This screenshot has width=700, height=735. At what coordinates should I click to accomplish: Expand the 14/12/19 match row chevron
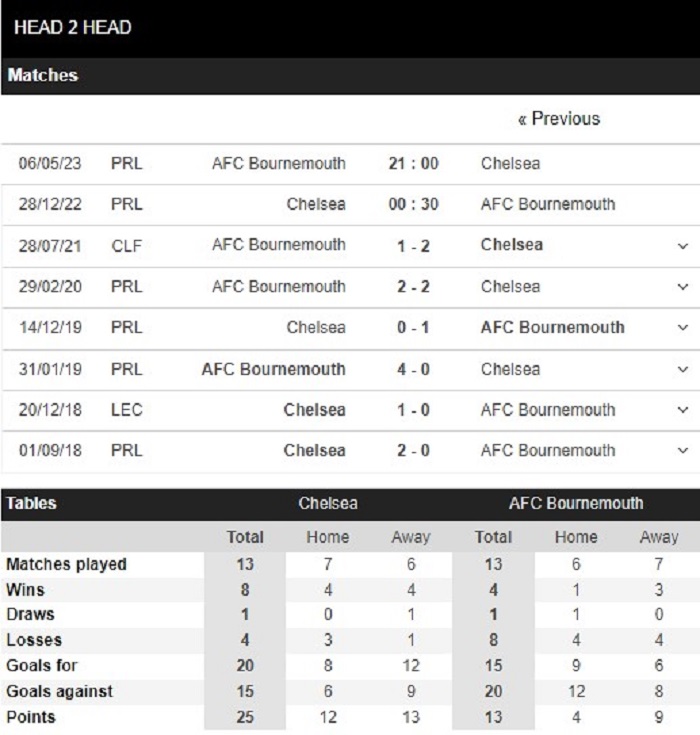point(683,328)
